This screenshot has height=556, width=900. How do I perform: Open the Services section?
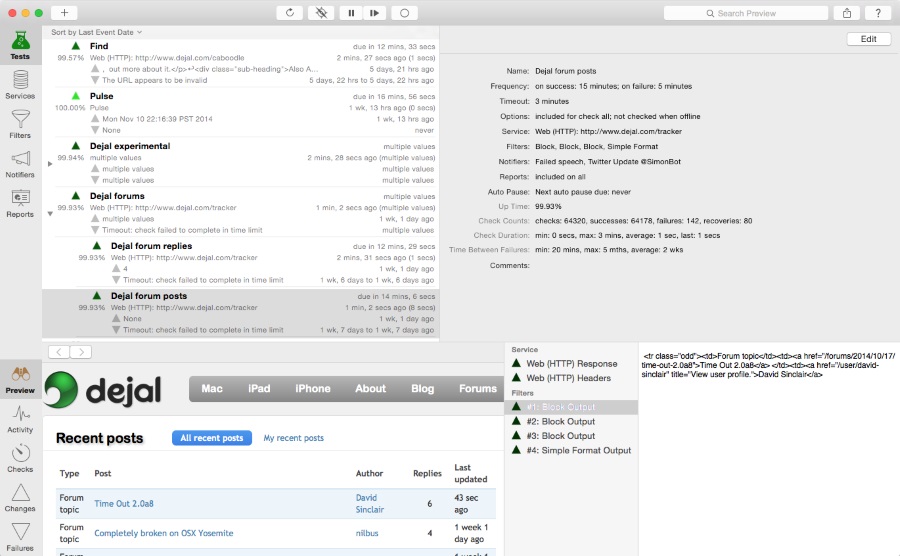[20, 84]
